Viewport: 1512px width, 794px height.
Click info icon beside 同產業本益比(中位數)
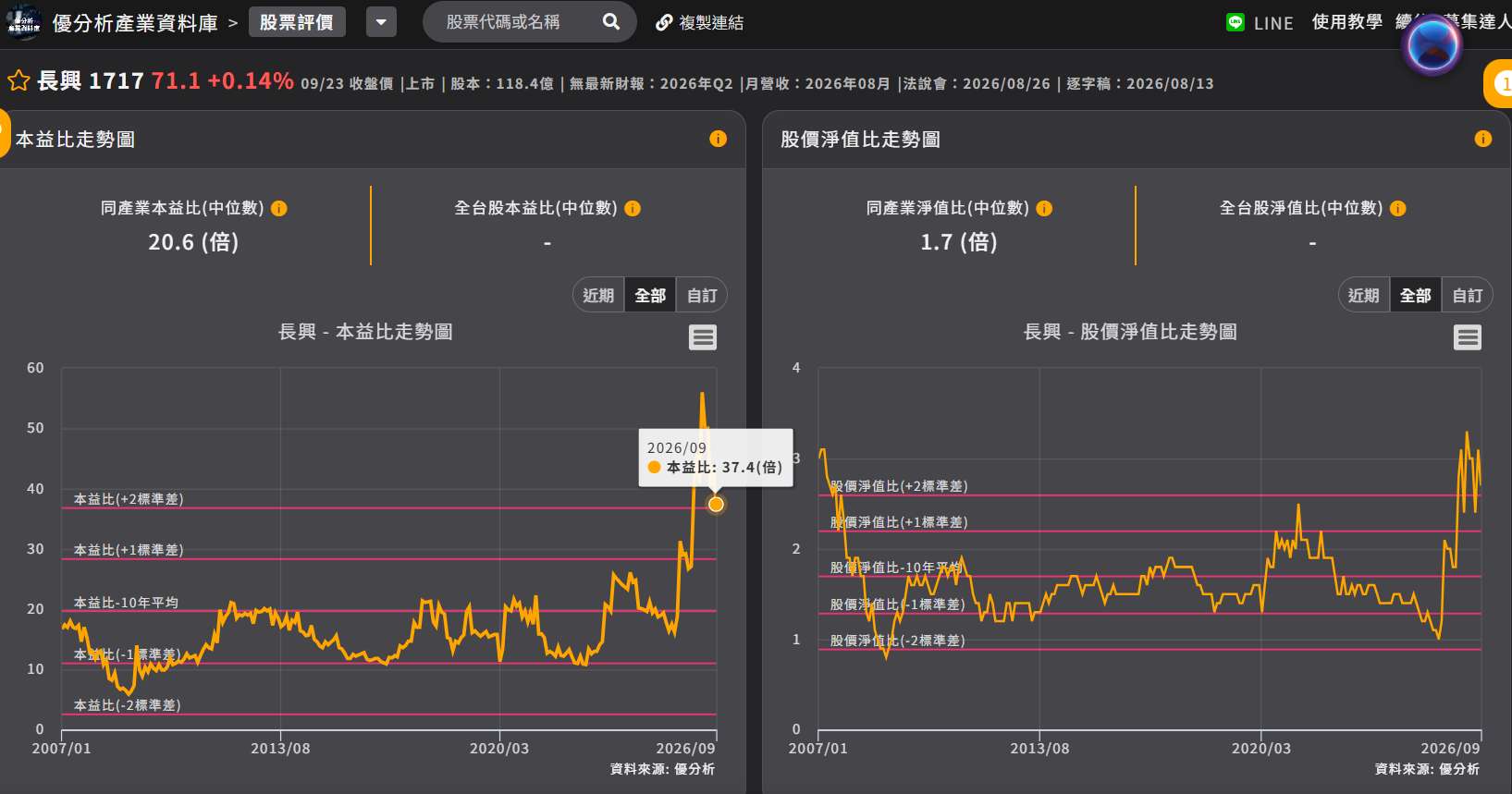coord(279,209)
